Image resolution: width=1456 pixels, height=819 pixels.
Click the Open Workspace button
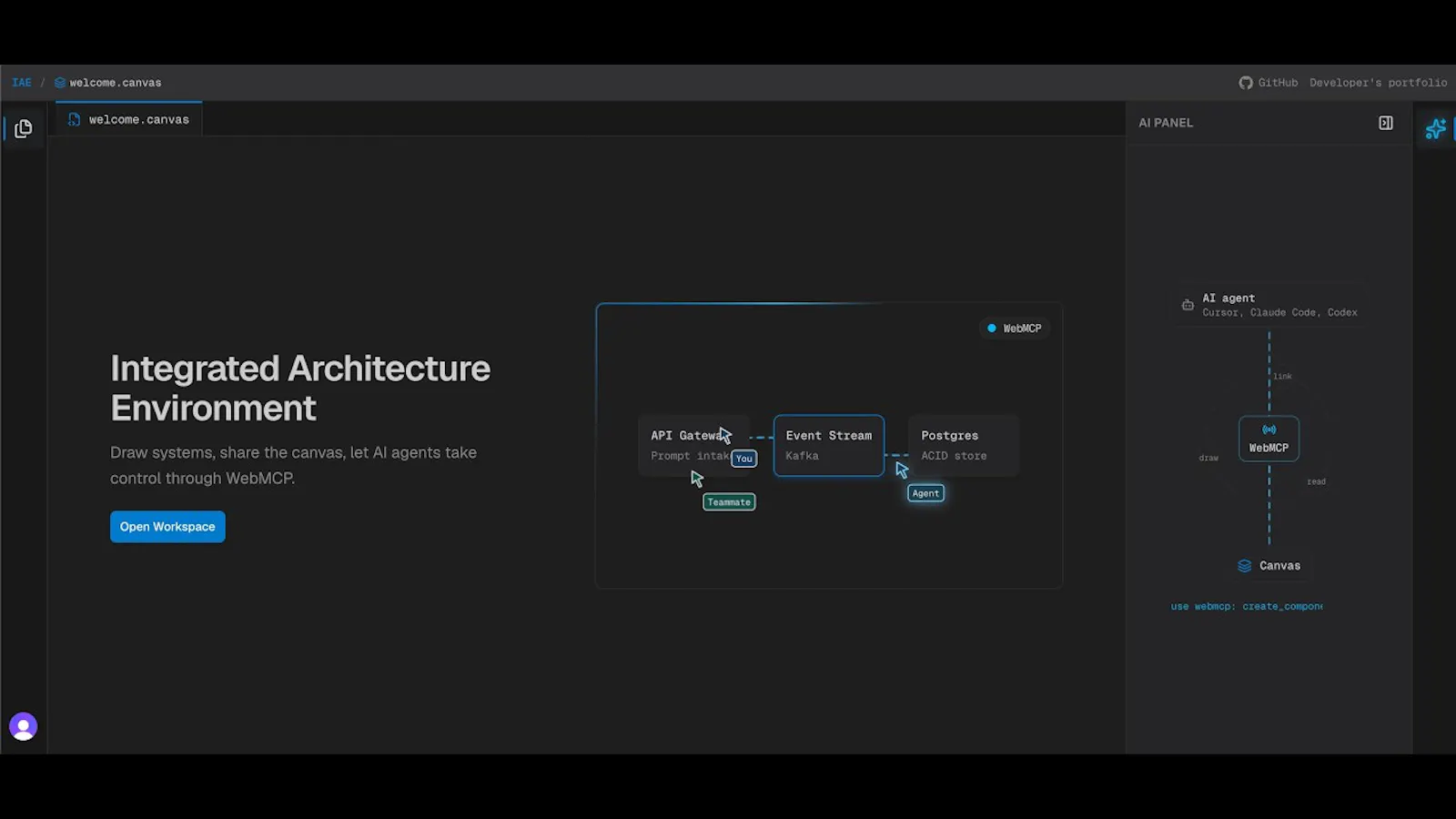tap(167, 527)
